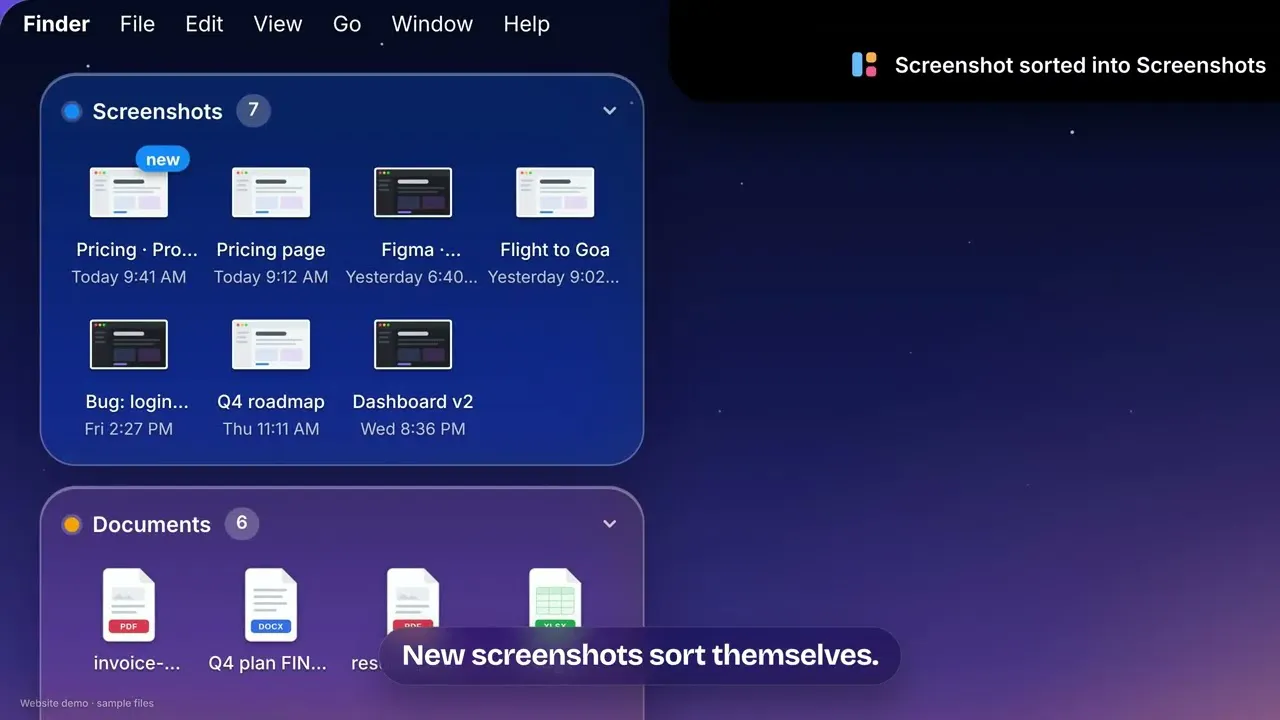The image size is (1280, 720).
Task: Click the 'Today 9:41 AM' timestamp
Action: click(x=129, y=277)
